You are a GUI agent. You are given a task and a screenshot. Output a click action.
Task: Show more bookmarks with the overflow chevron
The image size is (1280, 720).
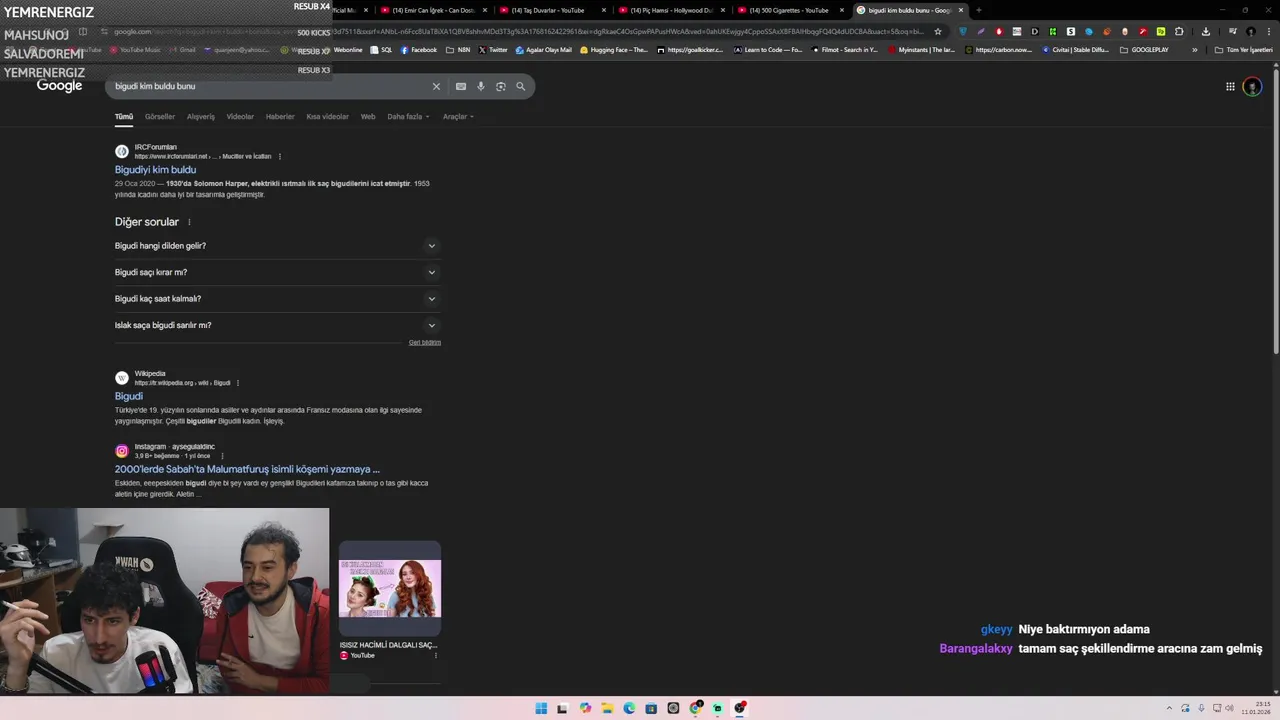coord(1194,50)
